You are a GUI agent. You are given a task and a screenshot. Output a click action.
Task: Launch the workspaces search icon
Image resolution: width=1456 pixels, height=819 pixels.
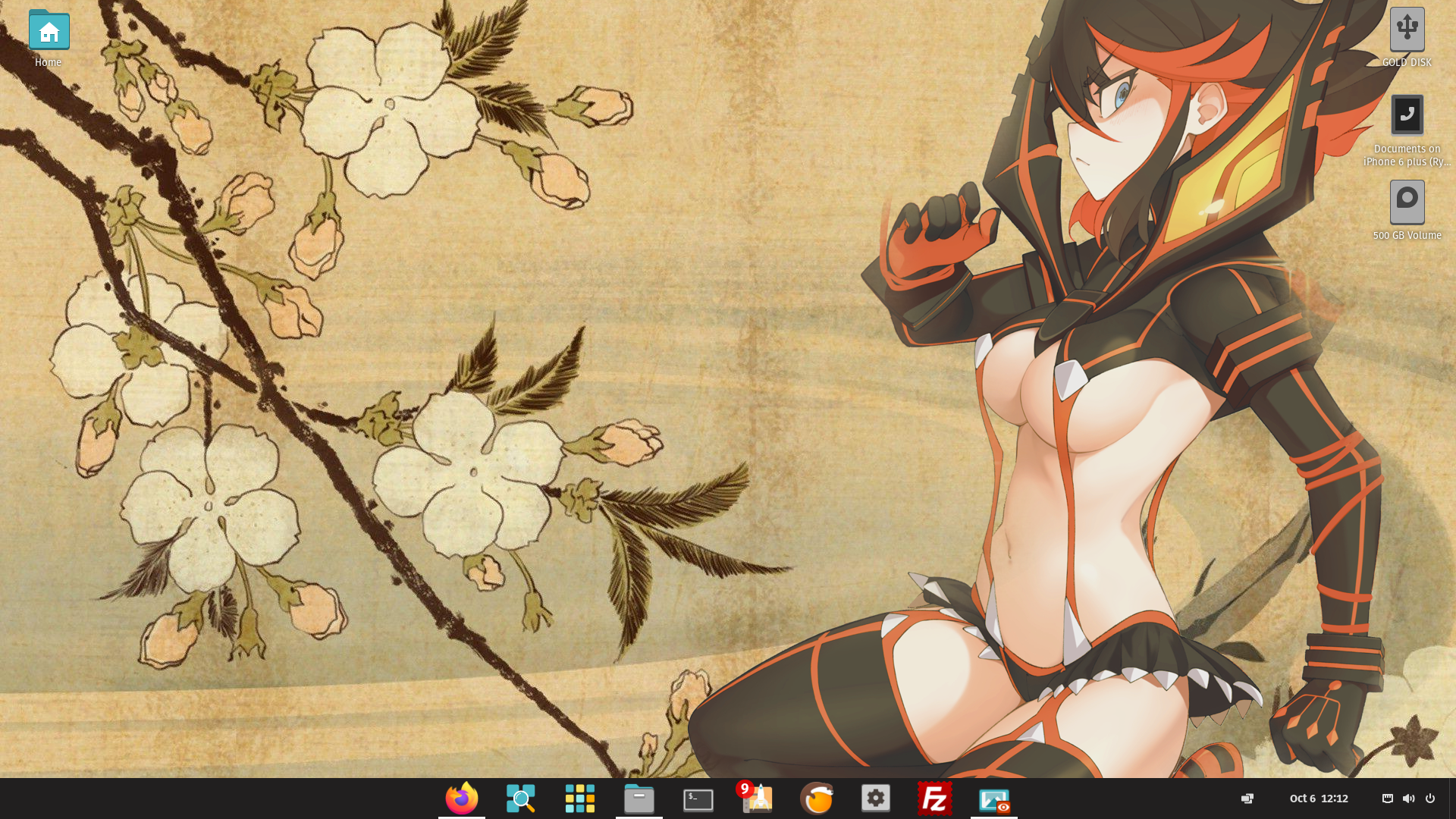point(520,799)
